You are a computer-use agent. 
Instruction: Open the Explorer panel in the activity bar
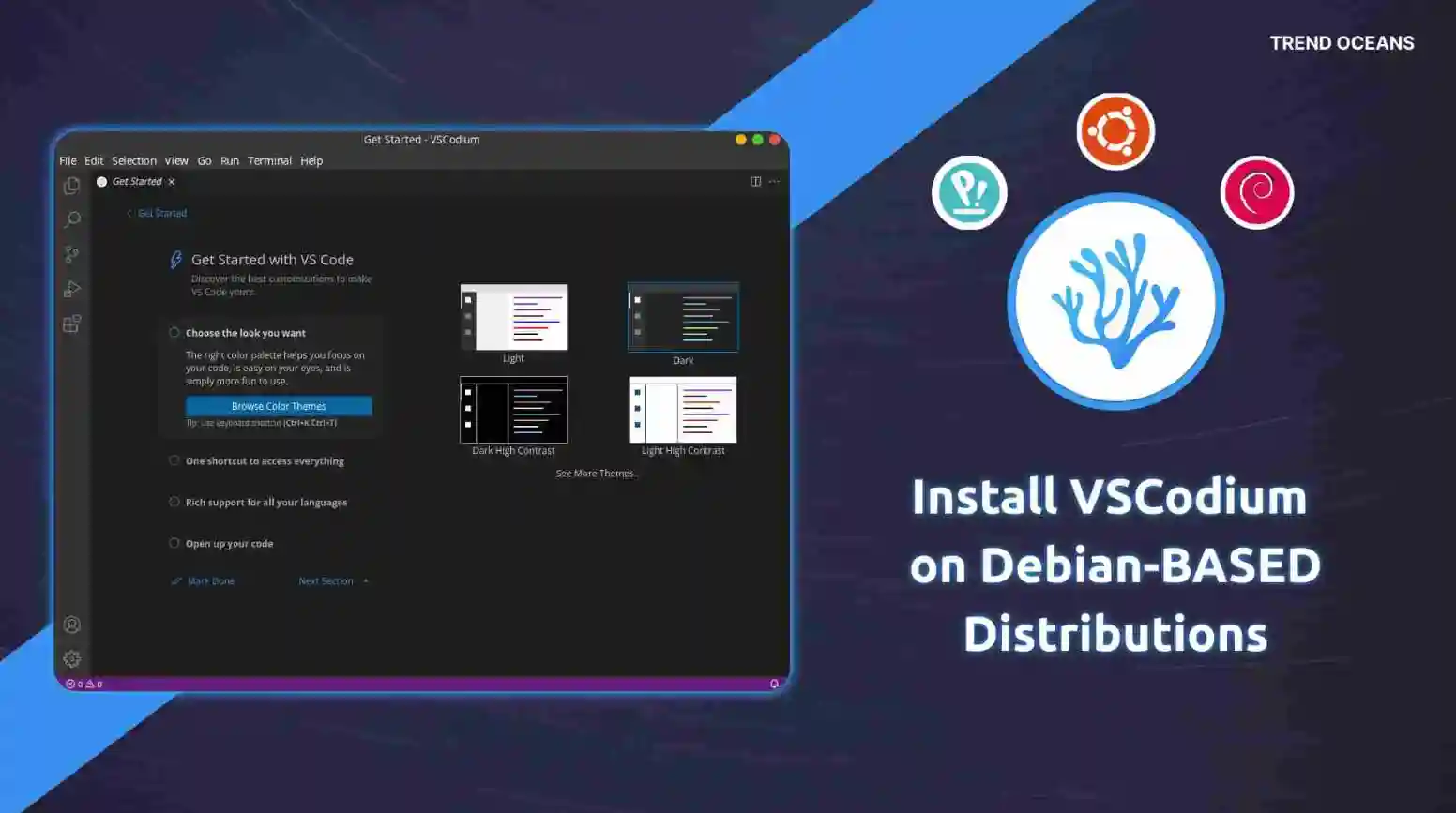(x=71, y=186)
